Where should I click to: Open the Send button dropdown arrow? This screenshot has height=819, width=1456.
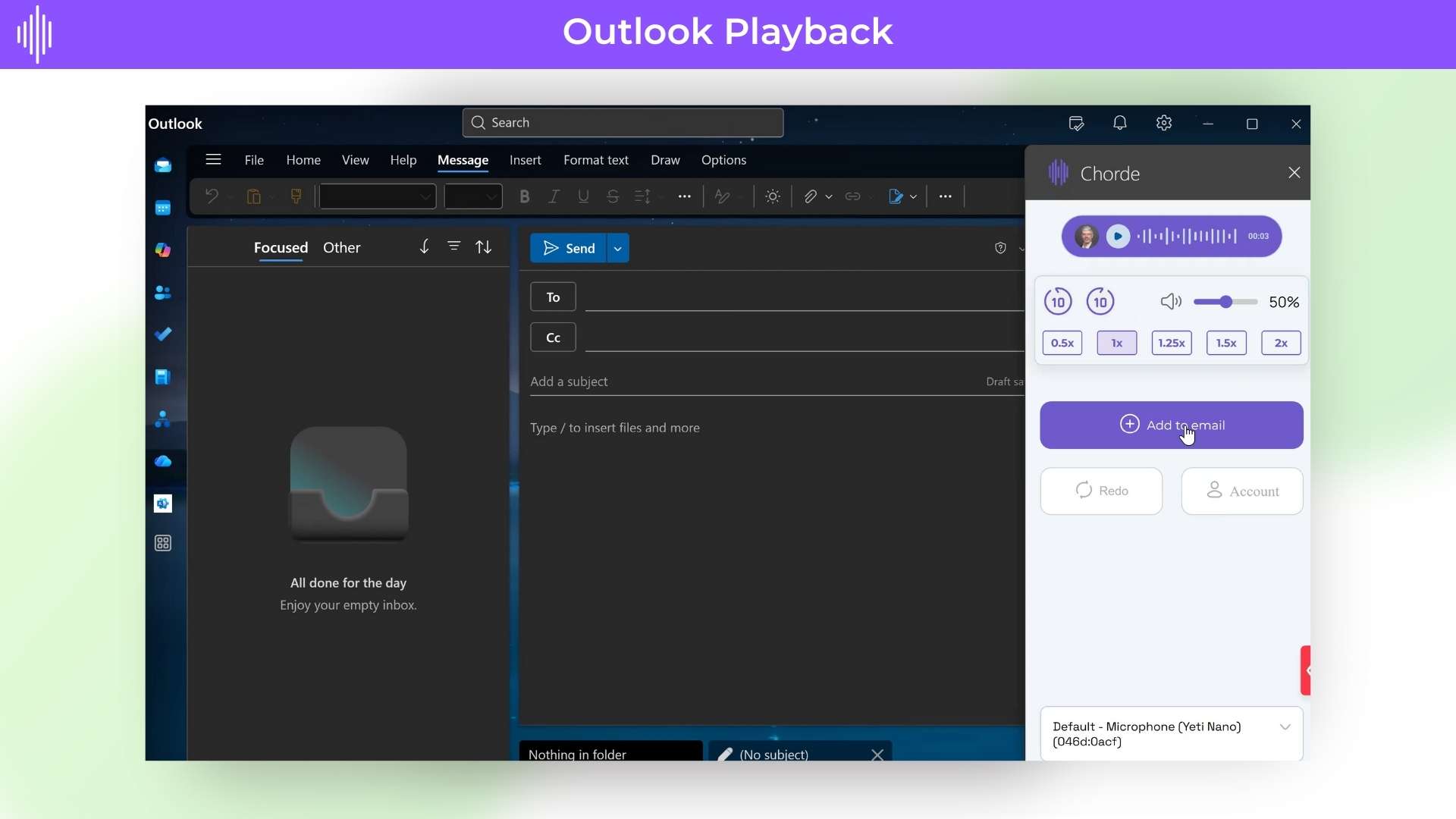point(617,248)
